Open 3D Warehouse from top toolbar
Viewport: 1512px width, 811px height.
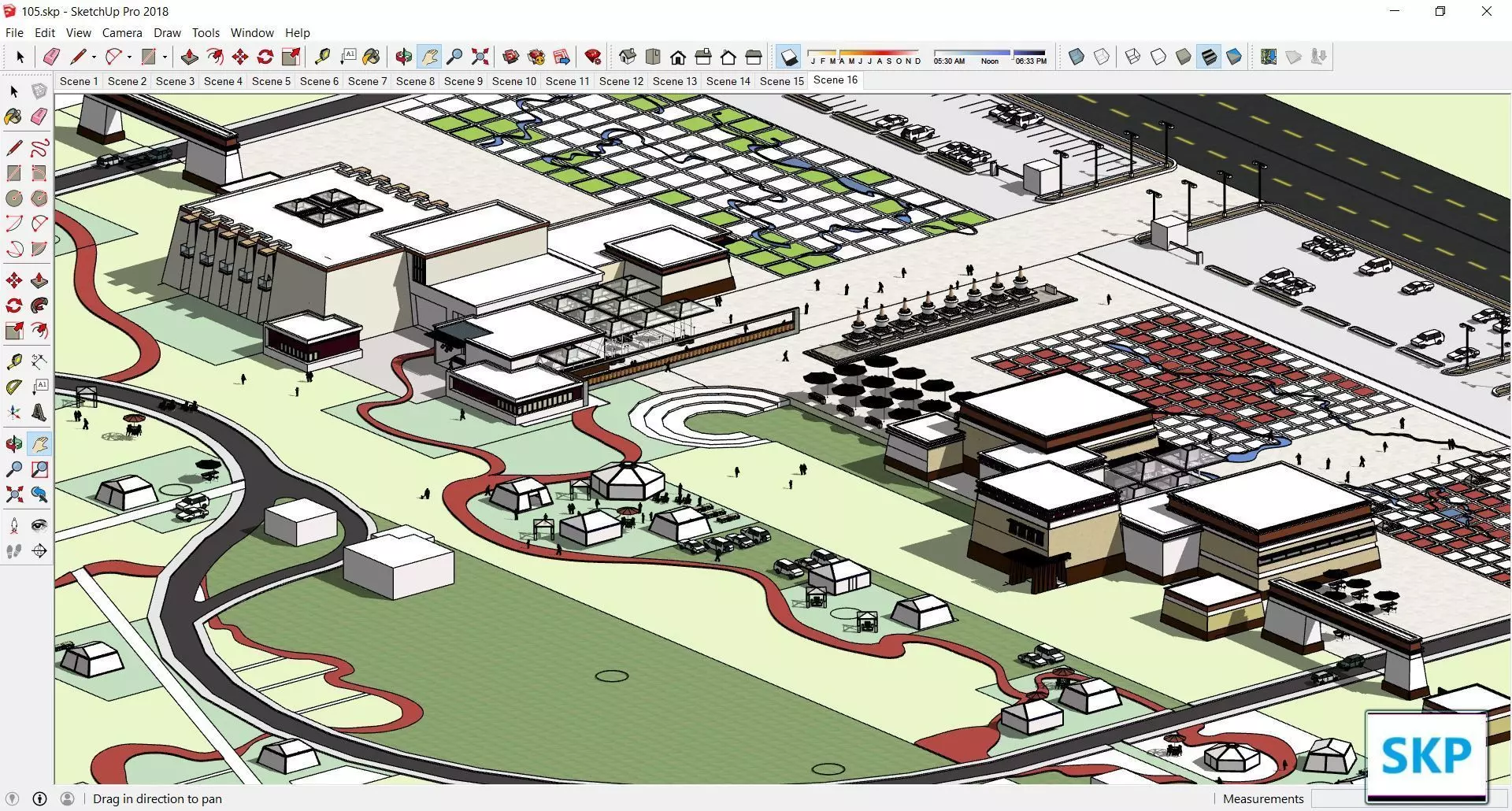click(x=511, y=57)
